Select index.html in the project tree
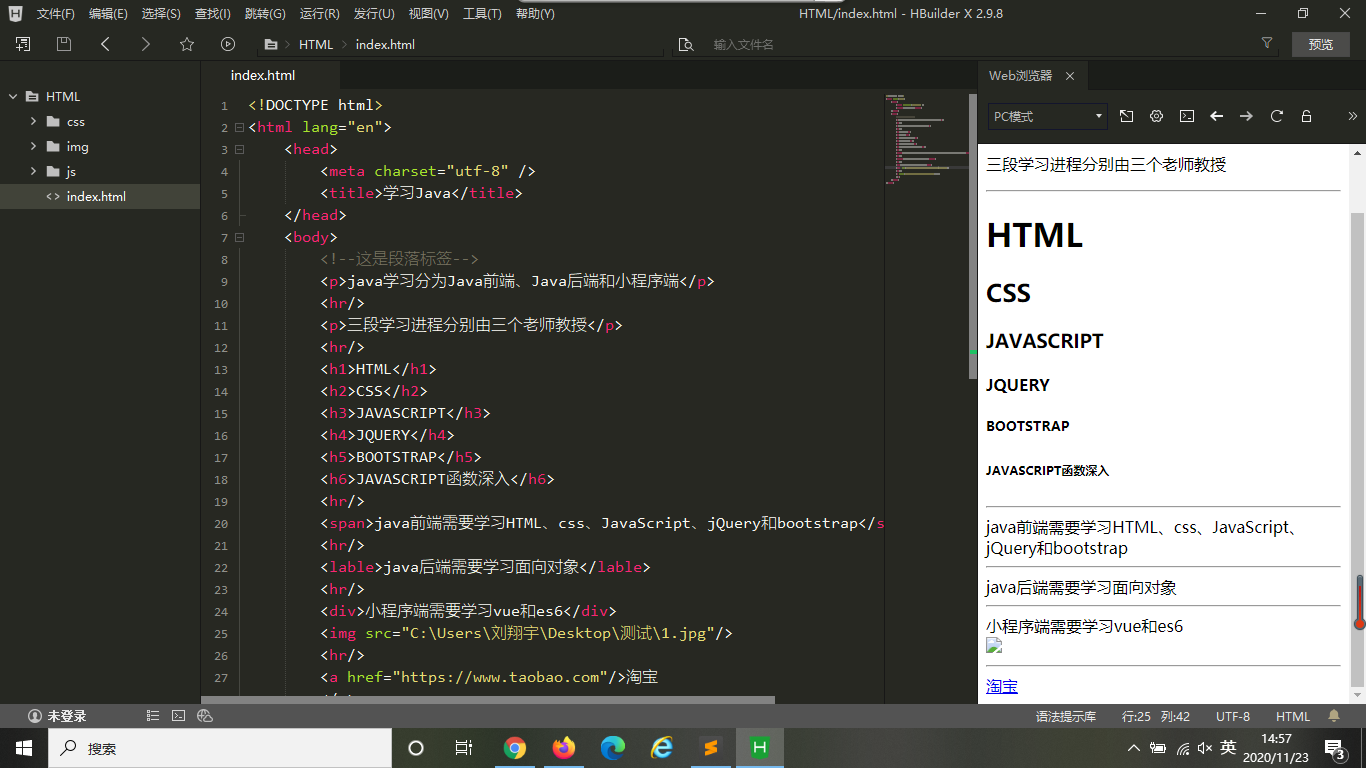The width and height of the screenshot is (1366, 768). [x=100, y=197]
